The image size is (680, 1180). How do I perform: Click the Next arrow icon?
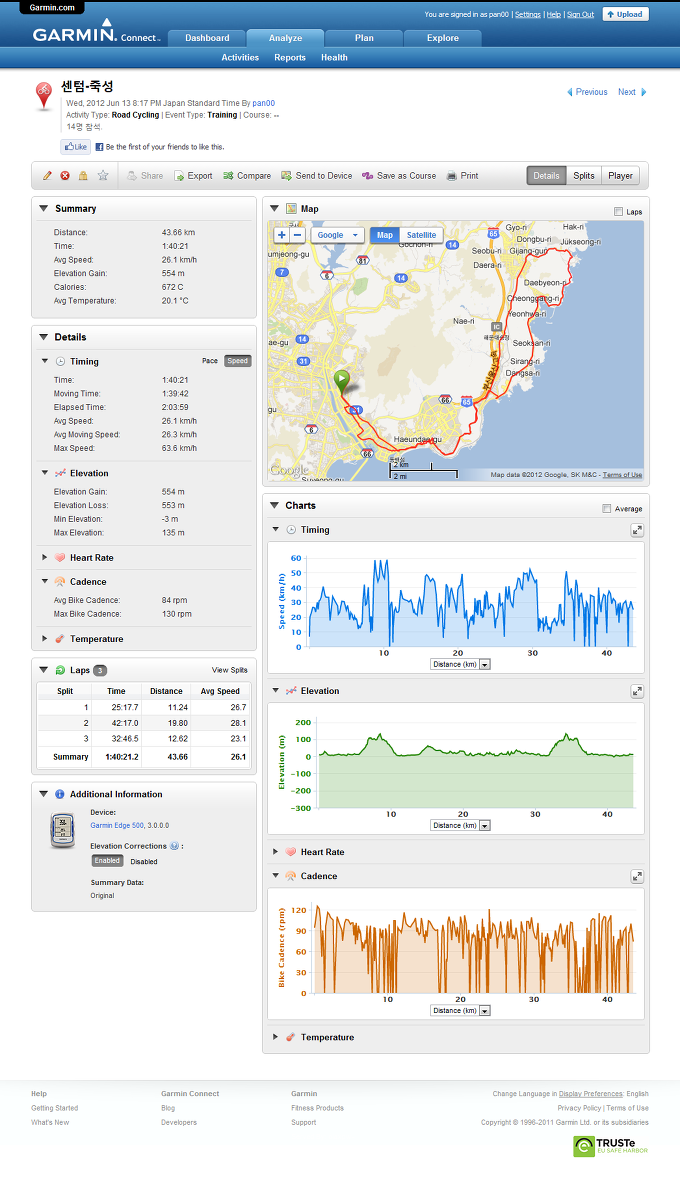[643, 92]
